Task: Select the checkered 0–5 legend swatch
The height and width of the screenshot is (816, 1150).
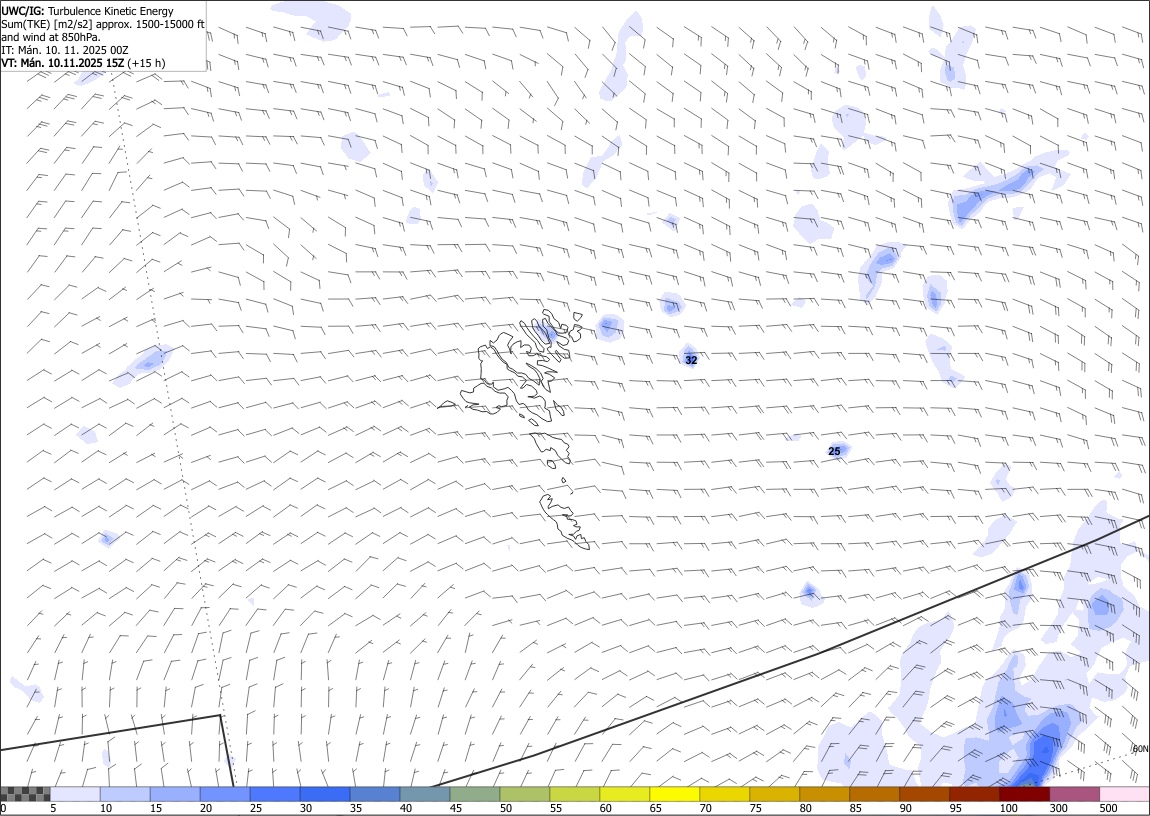Action: [26, 794]
